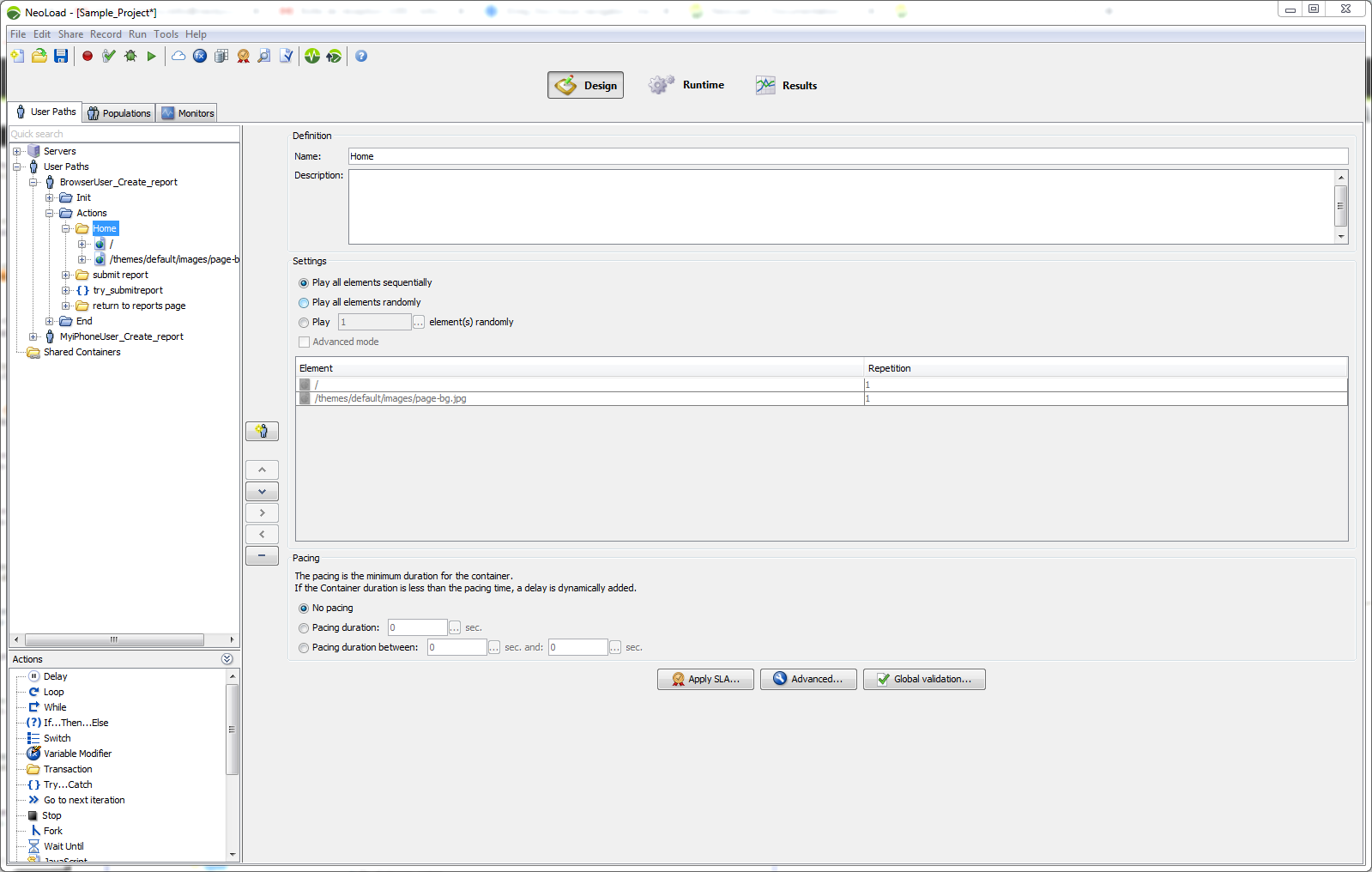Click the debug bug icon in toolbar
Screen dimensions: 1372x872
(x=130, y=56)
